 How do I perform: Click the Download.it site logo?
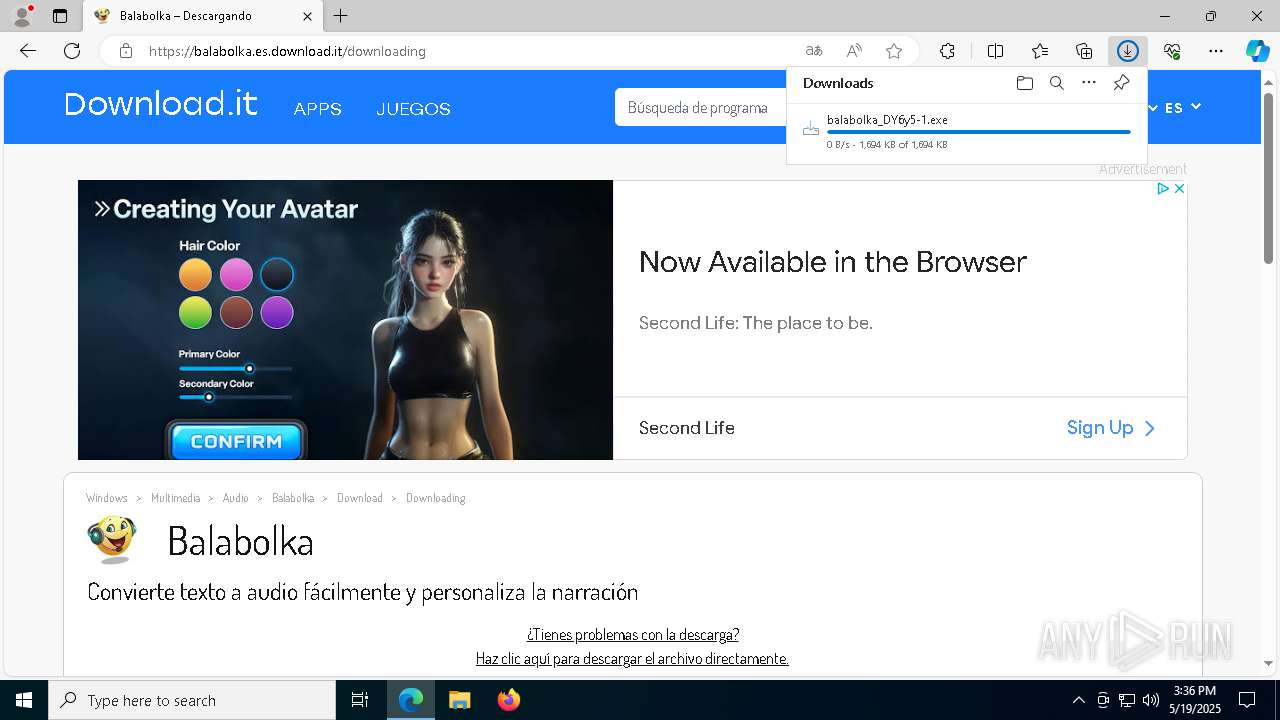[x=161, y=104]
